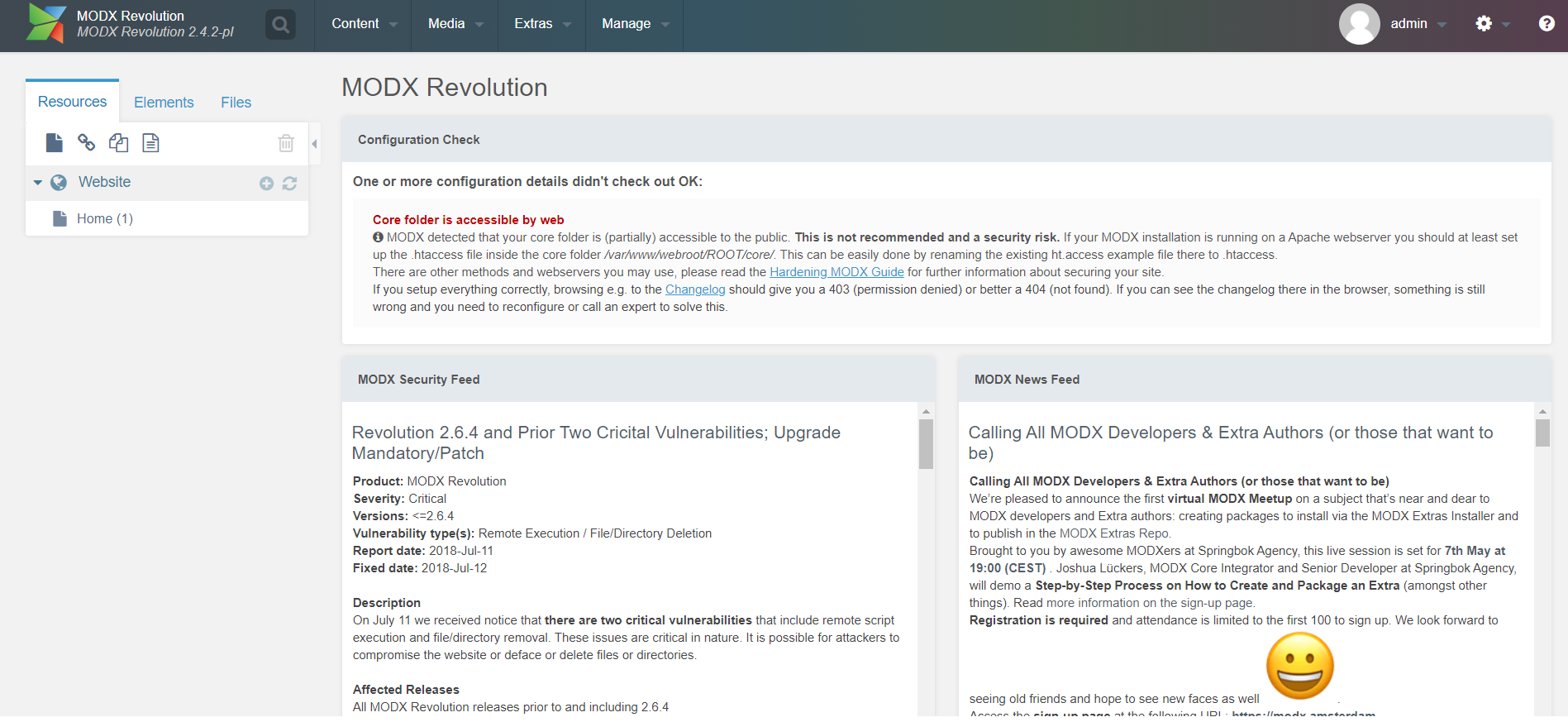The height and width of the screenshot is (722, 1568).
Task: Open the Home (1) resource
Action: tap(105, 218)
